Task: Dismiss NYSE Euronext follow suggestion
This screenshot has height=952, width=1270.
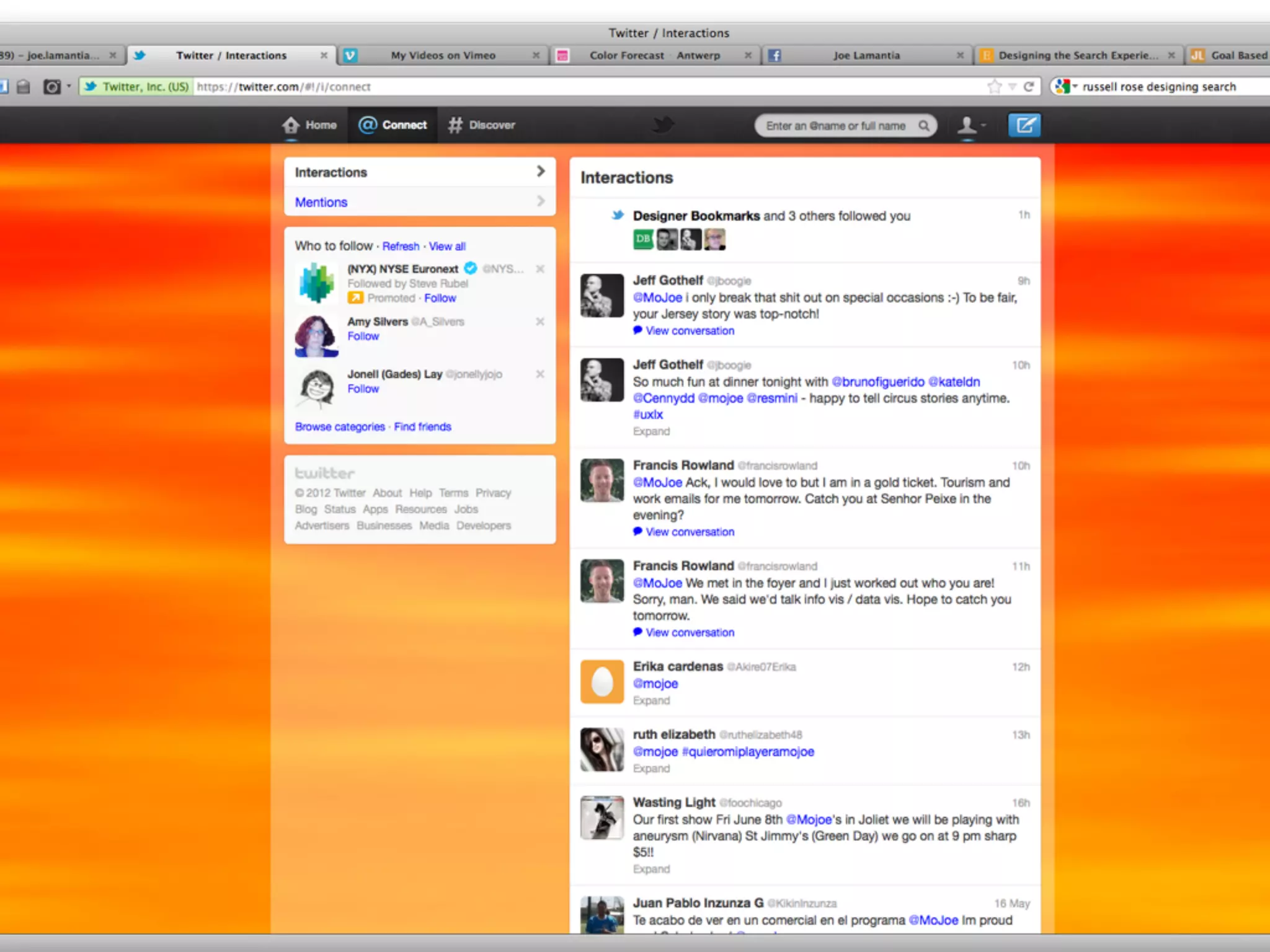Action: [540, 269]
